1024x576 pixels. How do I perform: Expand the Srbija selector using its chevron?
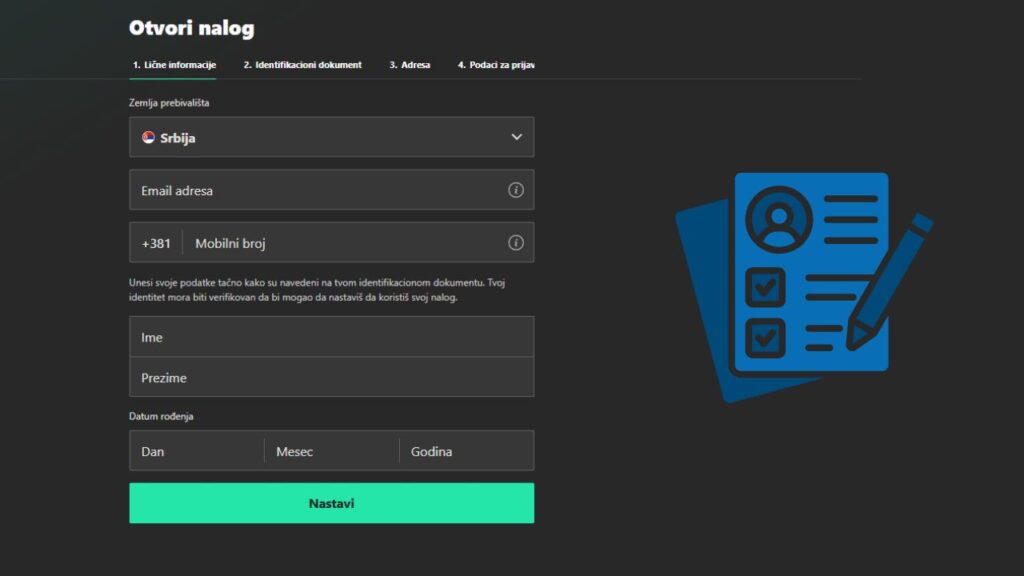516,137
